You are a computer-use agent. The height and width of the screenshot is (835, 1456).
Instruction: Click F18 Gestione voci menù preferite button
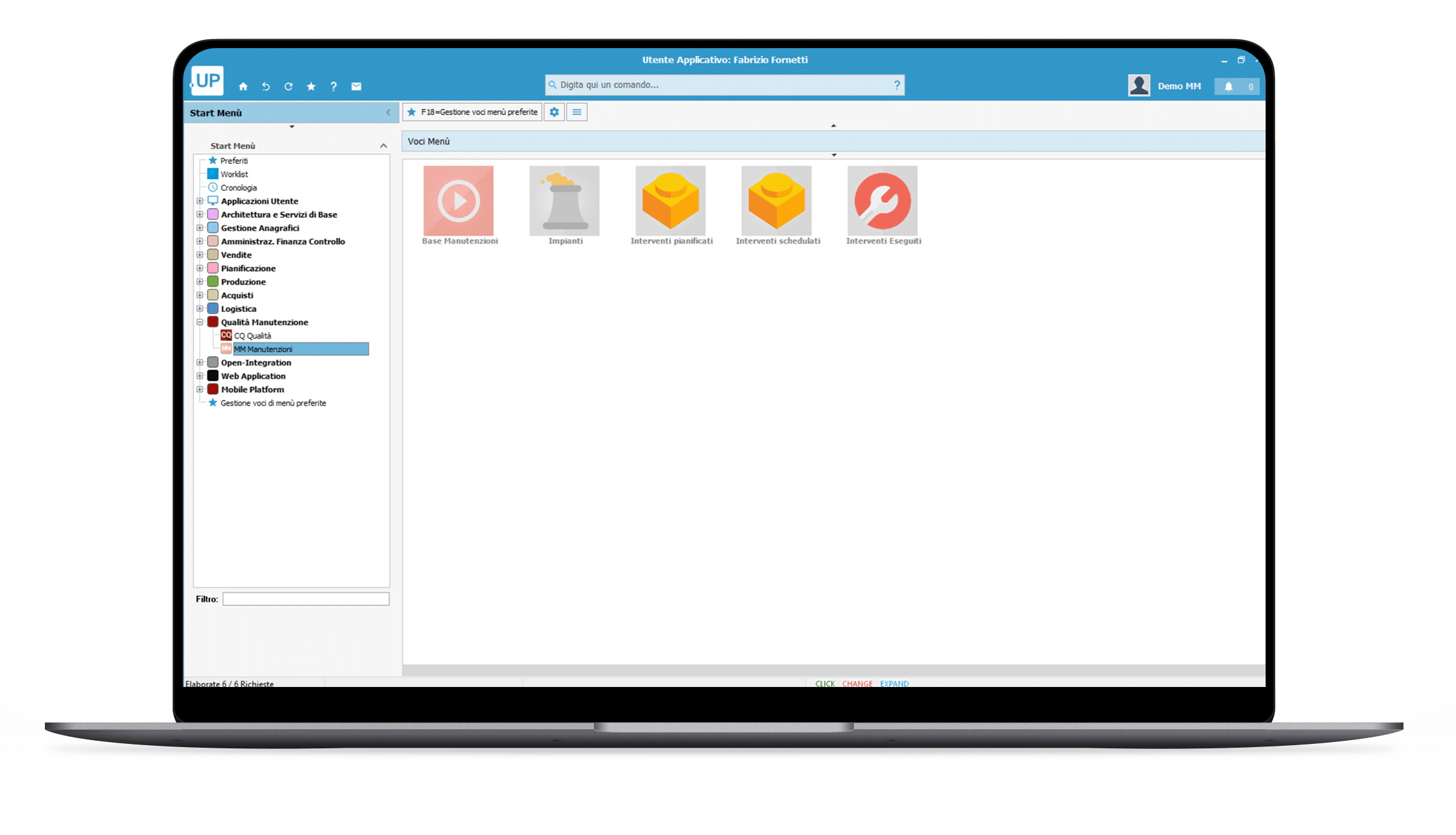click(472, 112)
